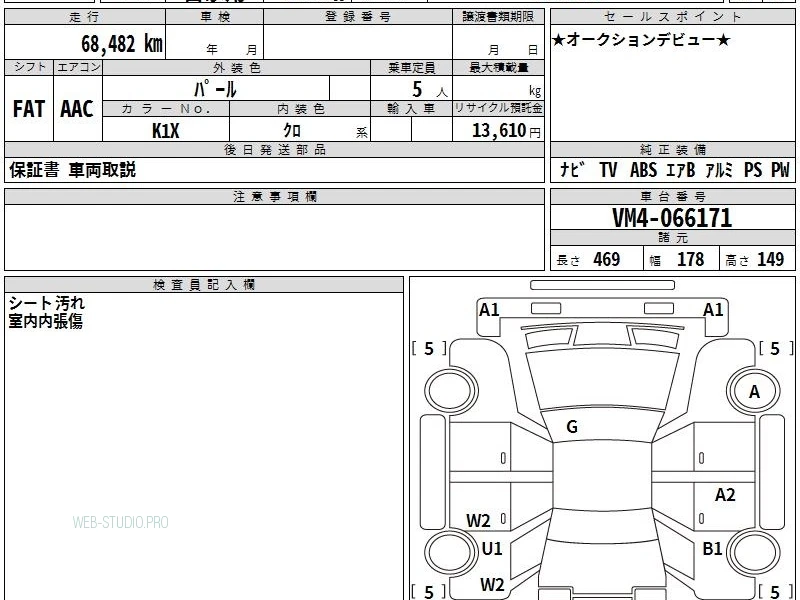The width and height of the screenshot is (800, 600).
Task: Click the 走行 header cell
Action: (x=85, y=17)
